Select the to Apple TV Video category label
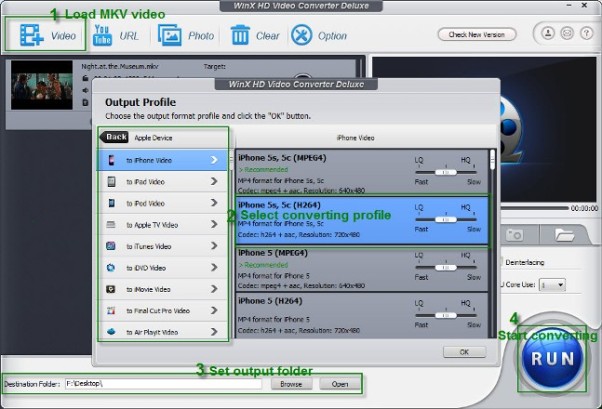The width and height of the screenshot is (602, 409). pos(152,225)
